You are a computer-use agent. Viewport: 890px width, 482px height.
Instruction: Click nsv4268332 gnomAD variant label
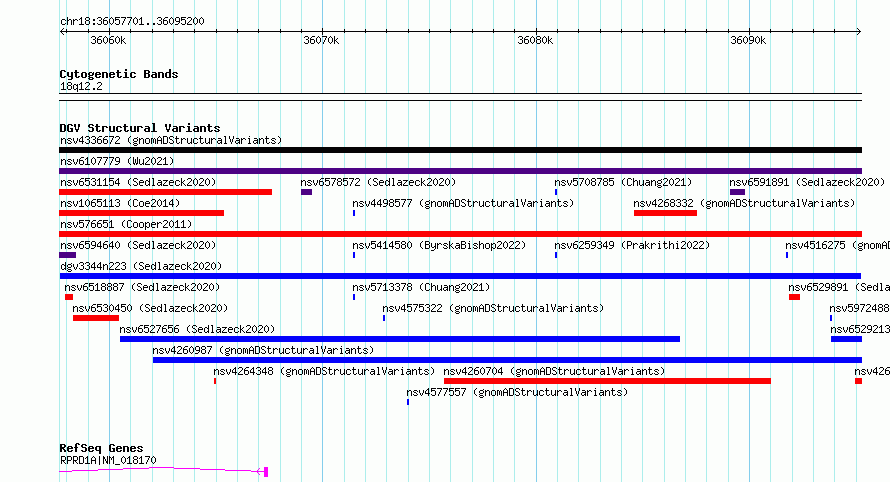click(x=744, y=203)
